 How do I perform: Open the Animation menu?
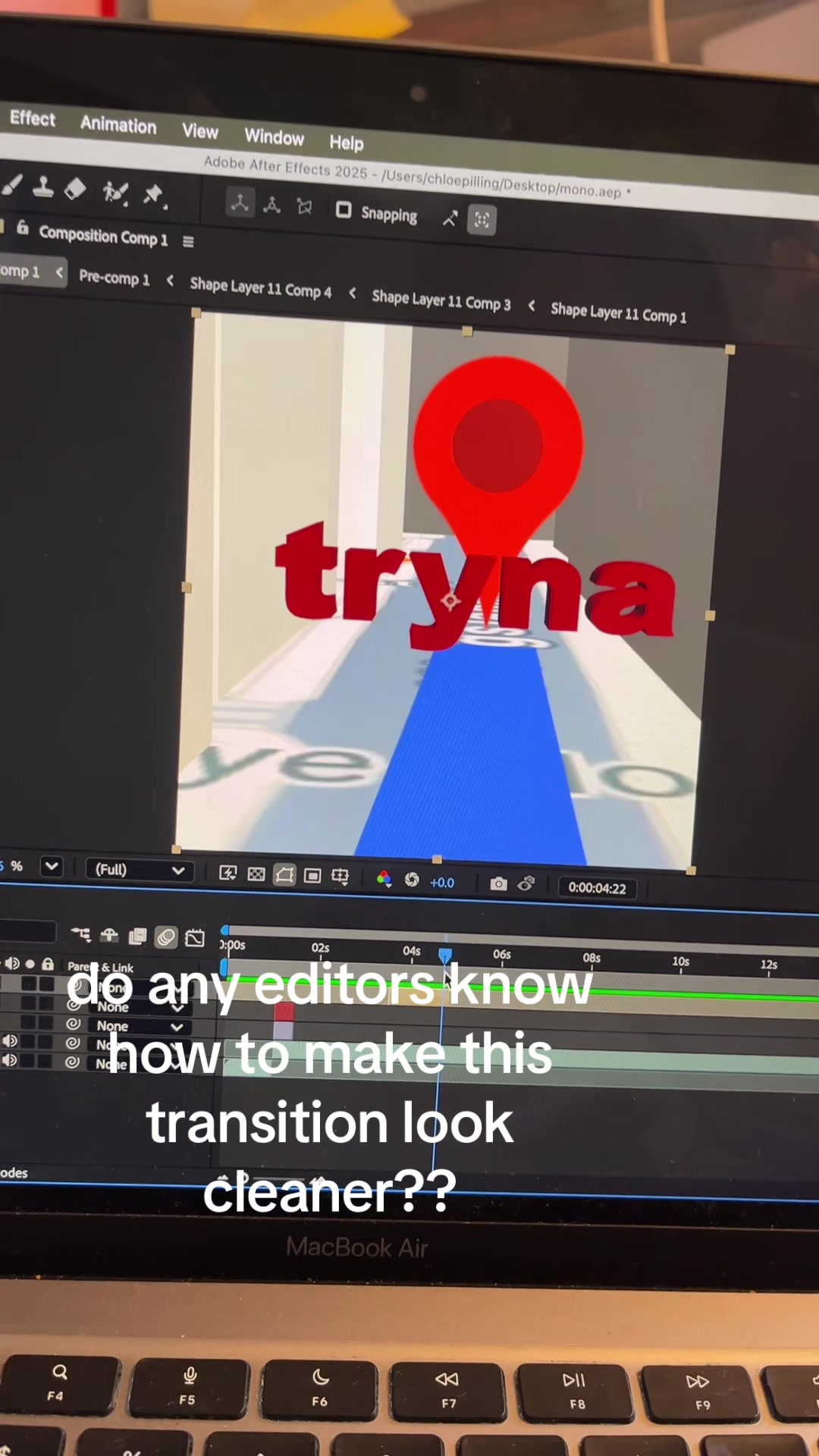(118, 125)
